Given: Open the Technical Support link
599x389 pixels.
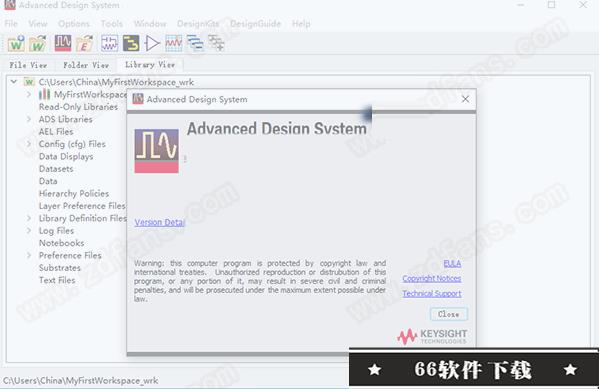Looking at the screenshot, I should tap(432, 293).
